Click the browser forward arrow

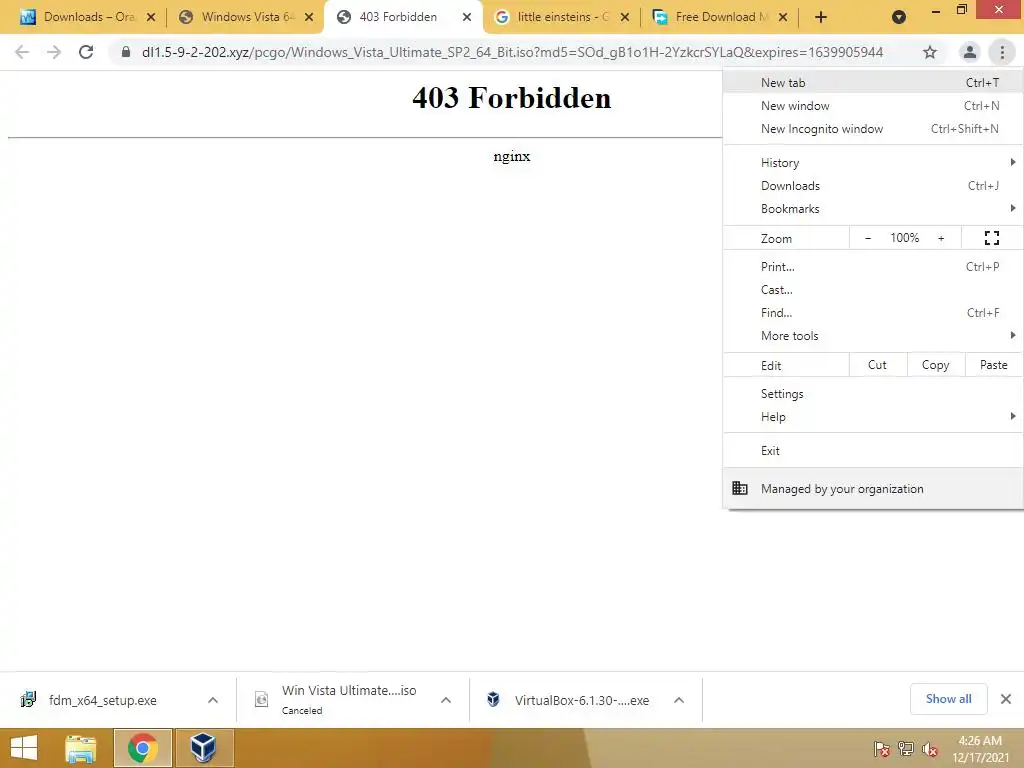click(x=54, y=52)
